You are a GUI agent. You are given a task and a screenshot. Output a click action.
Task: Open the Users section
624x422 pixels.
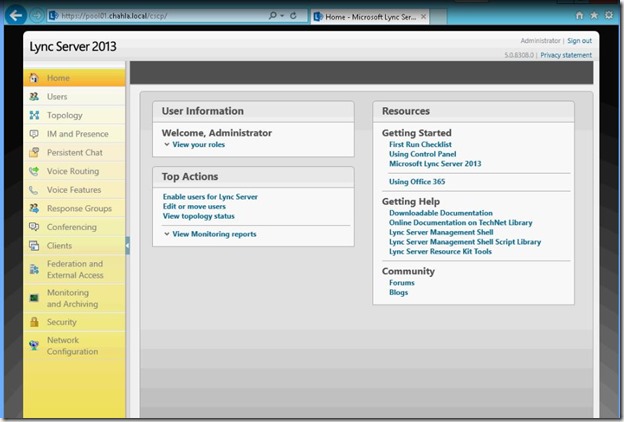[x=74, y=96]
